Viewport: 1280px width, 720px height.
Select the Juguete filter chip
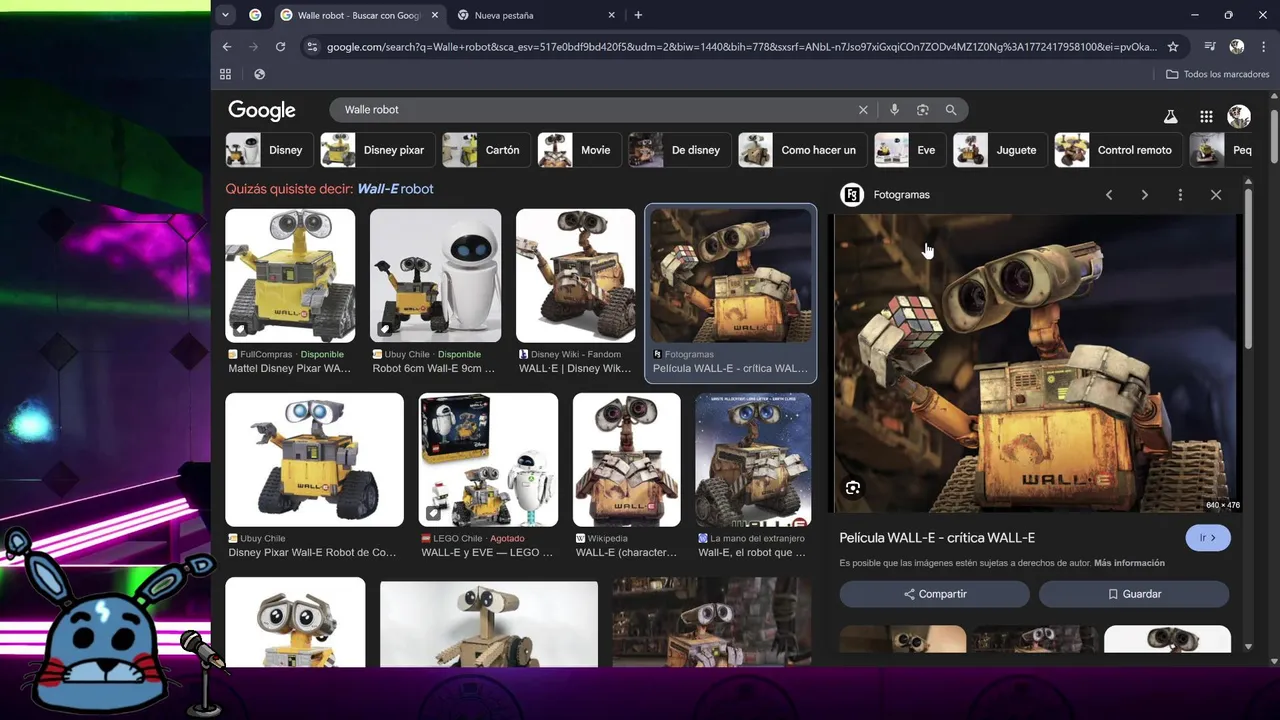pyautogui.click(x=1001, y=150)
